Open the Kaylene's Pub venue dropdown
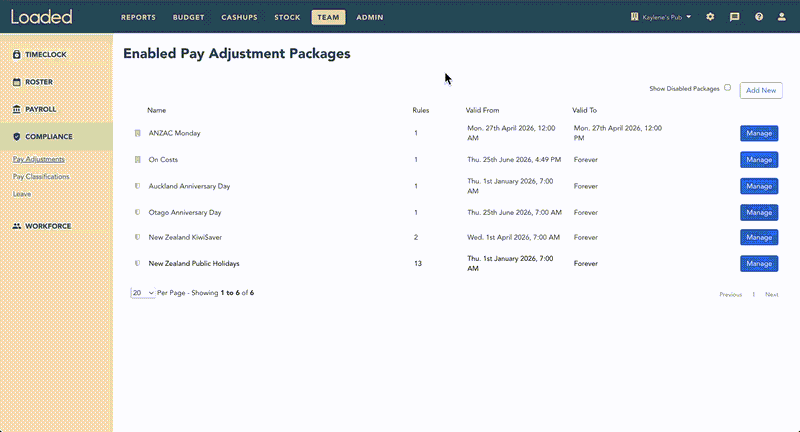This screenshot has height=432, width=800. click(x=662, y=17)
